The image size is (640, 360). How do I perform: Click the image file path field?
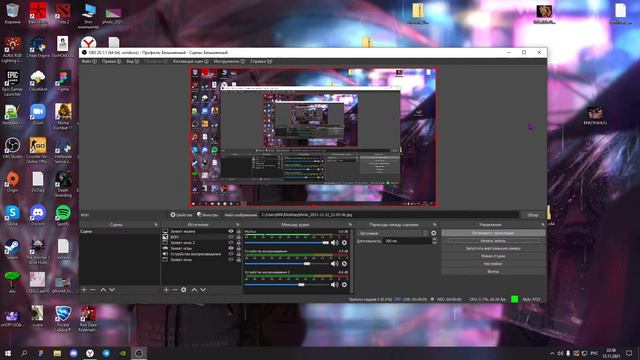pos(389,215)
